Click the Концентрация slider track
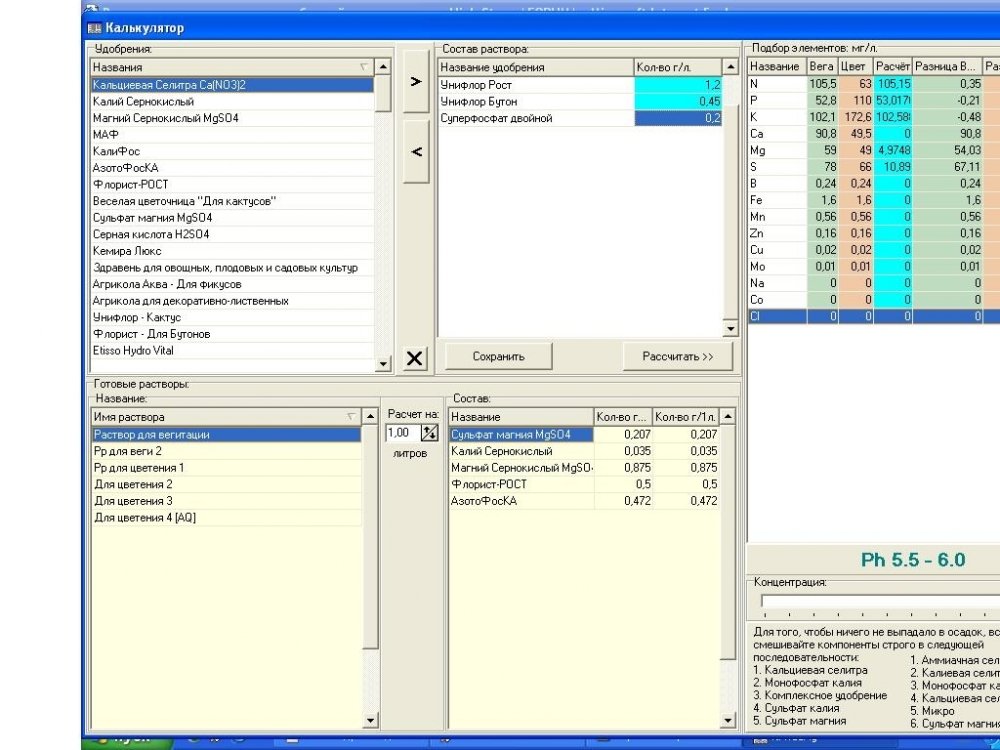 coord(880,601)
